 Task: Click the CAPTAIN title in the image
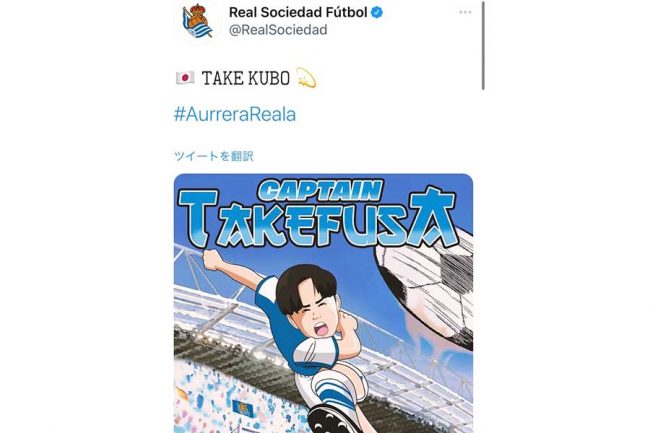pyautogui.click(x=322, y=191)
